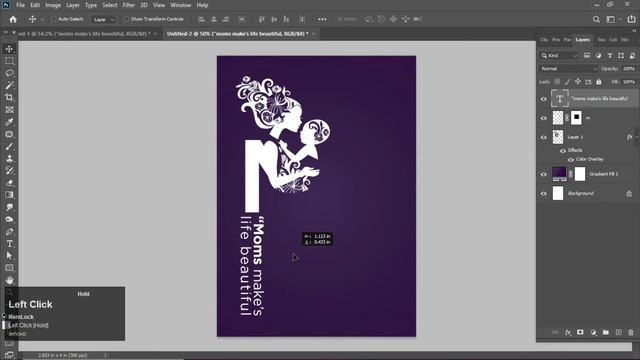Select the Path Selection tool

tap(9, 256)
